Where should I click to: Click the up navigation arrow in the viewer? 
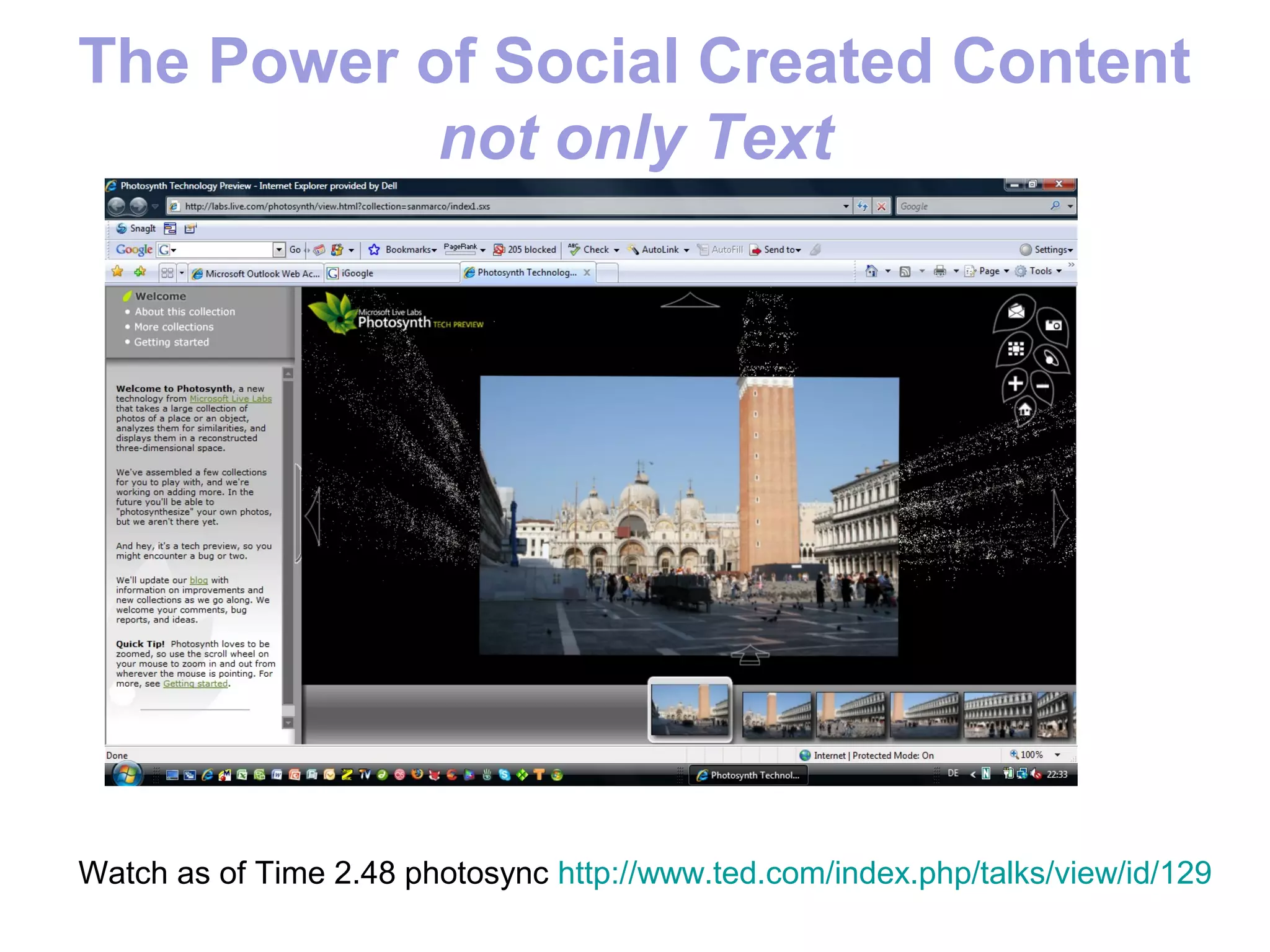coord(690,301)
